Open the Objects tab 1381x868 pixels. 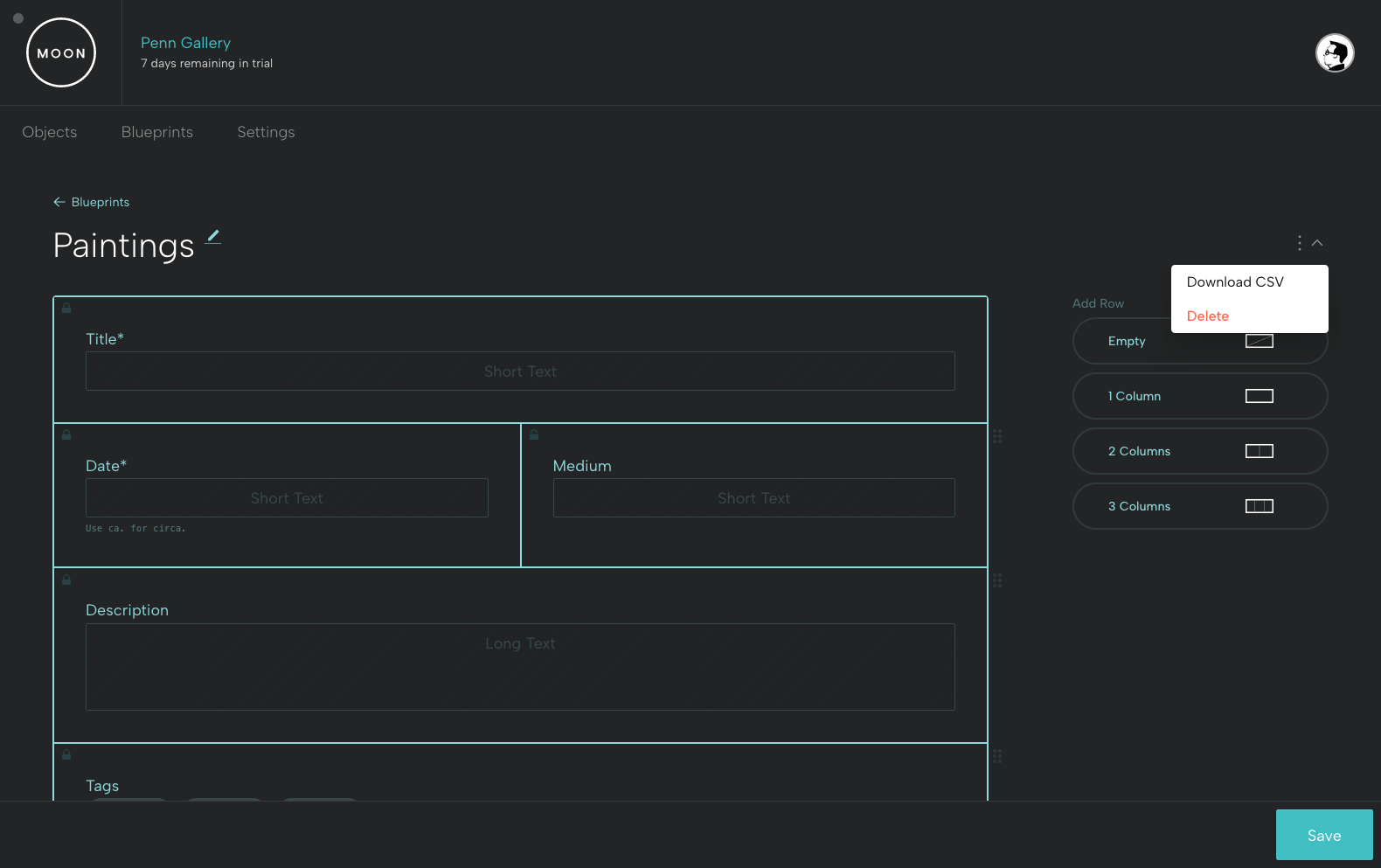(x=50, y=132)
